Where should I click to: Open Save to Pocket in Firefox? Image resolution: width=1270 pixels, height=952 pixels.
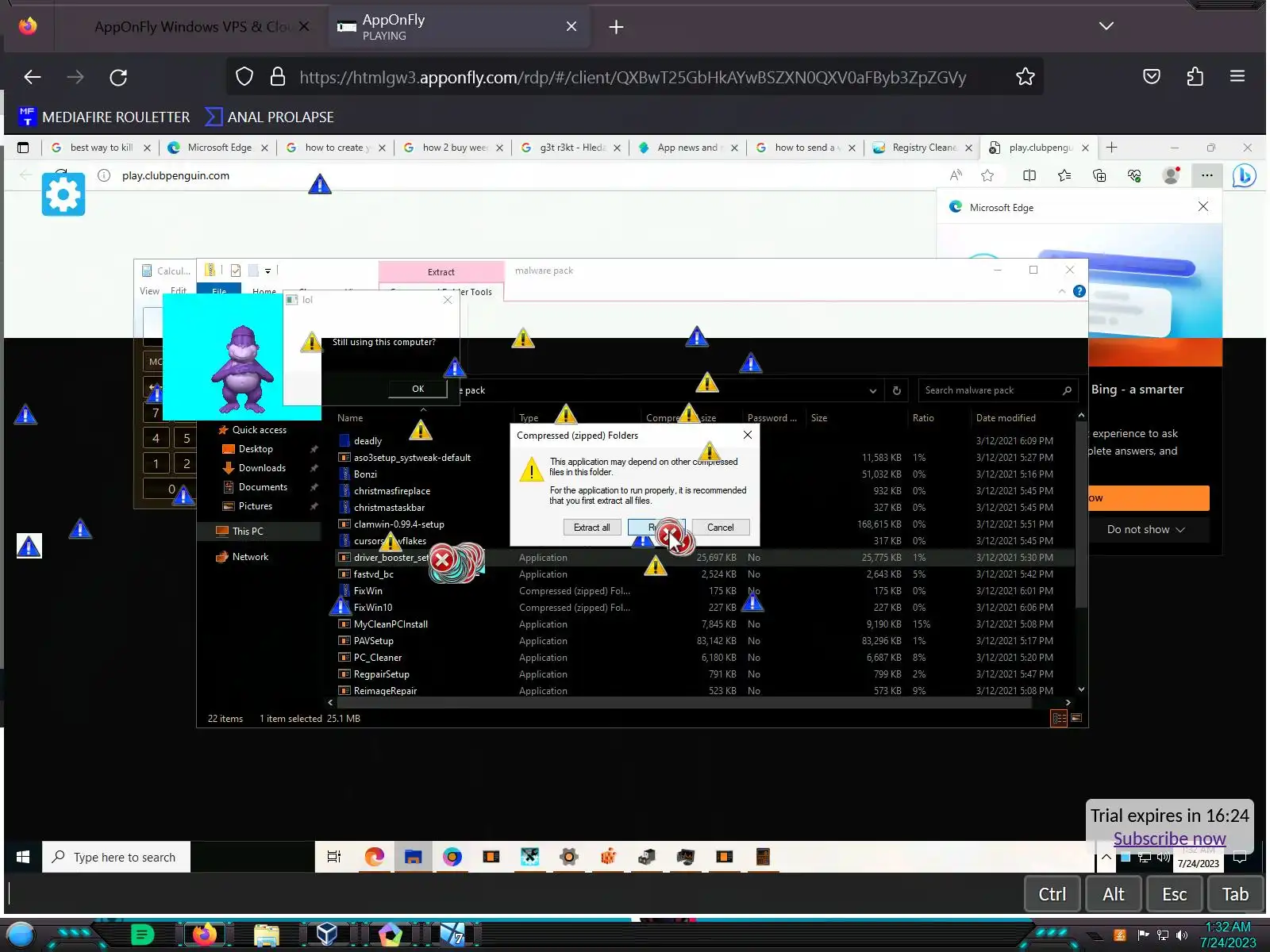(x=1152, y=77)
